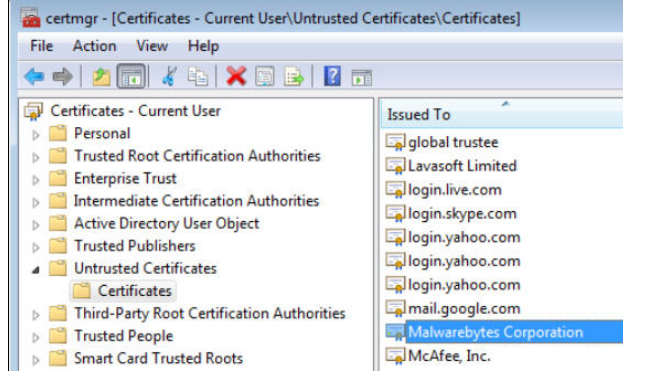The height and width of the screenshot is (373, 672).
Task: Click certificate icon beside Malwarebytes Corporation
Action: point(395,332)
